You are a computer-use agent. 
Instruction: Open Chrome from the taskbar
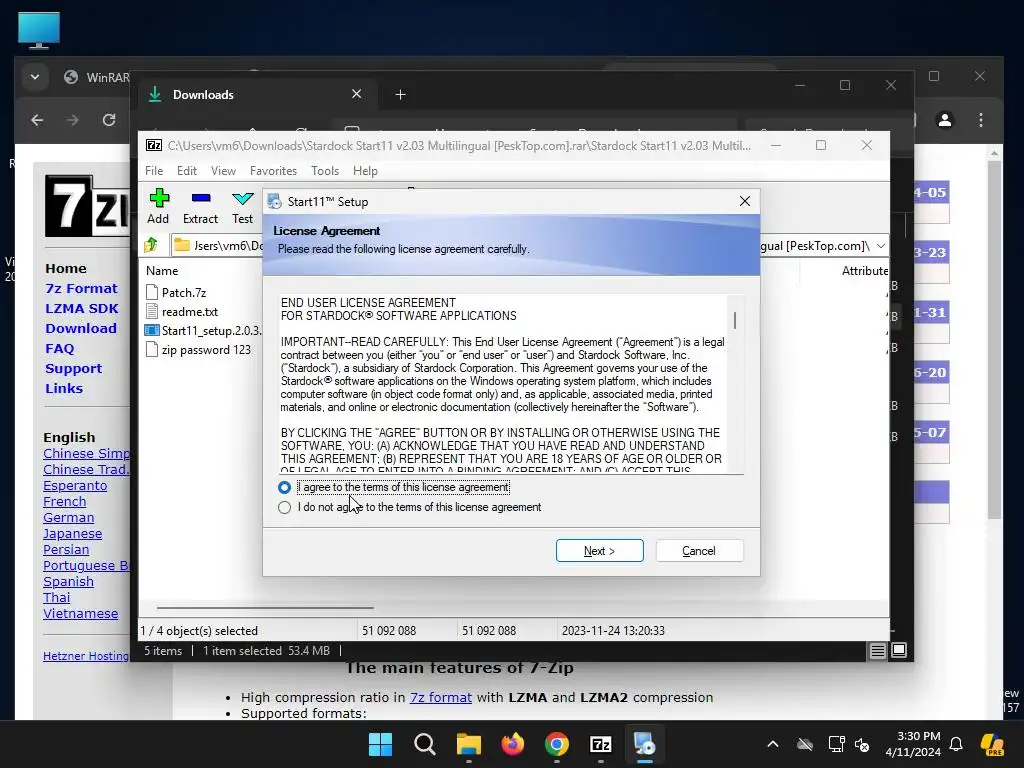coord(556,744)
